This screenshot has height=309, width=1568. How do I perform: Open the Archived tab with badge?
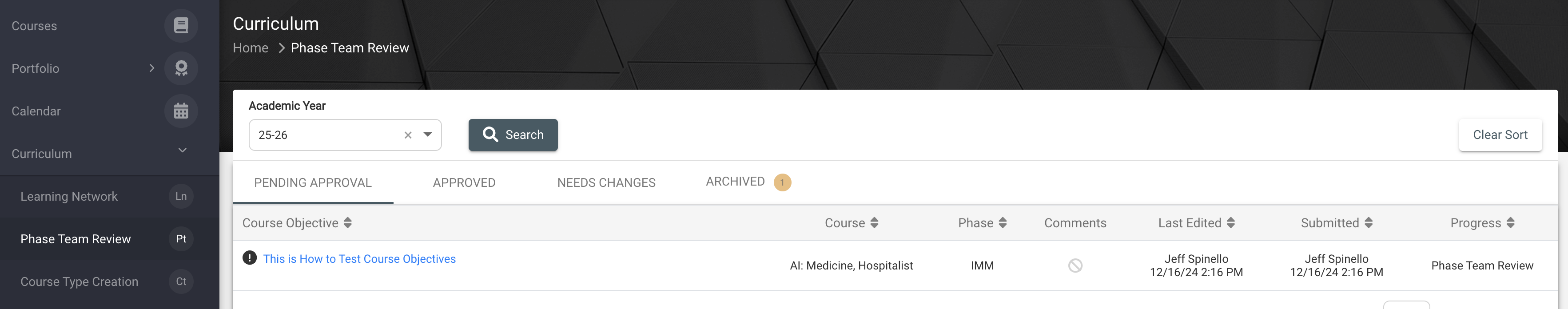[748, 182]
